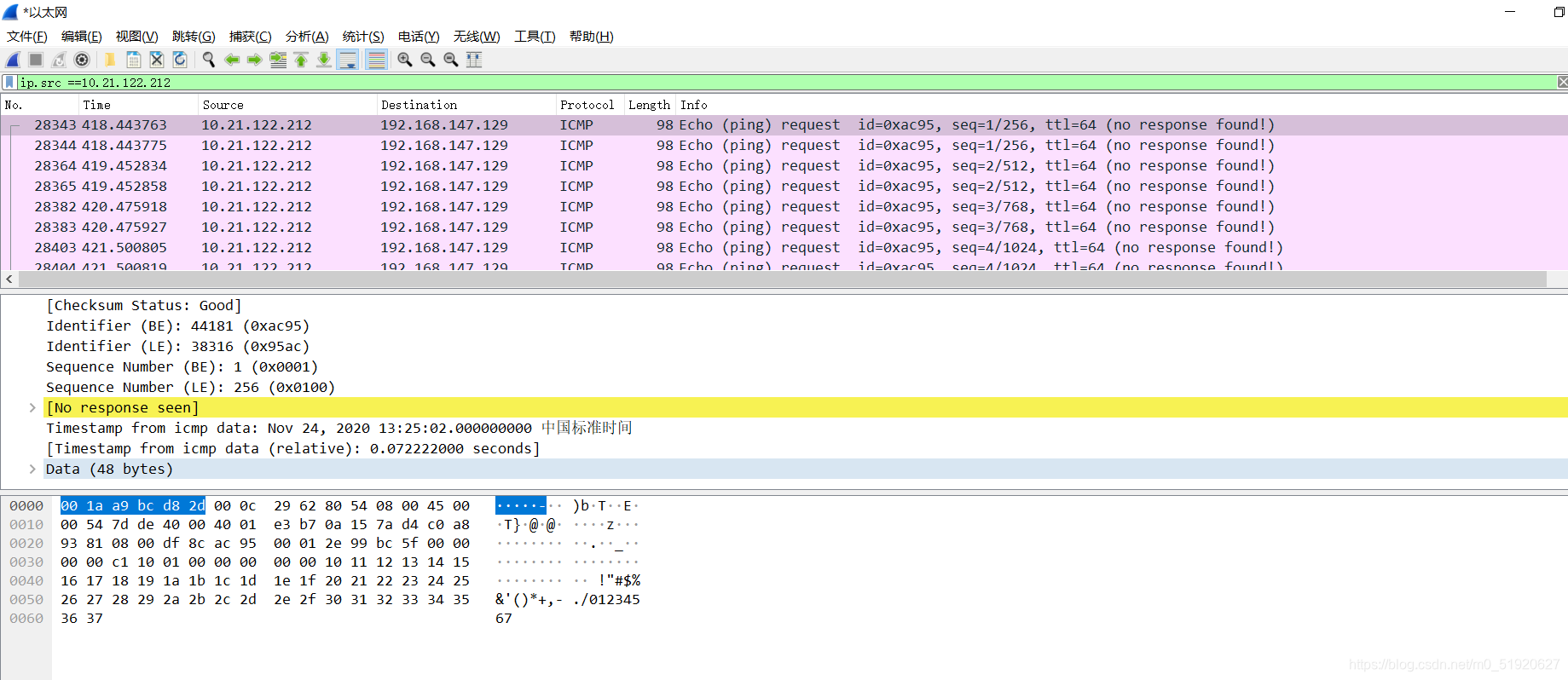Sort by the Source column header
1568x680 pixels.
click(x=287, y=105)
